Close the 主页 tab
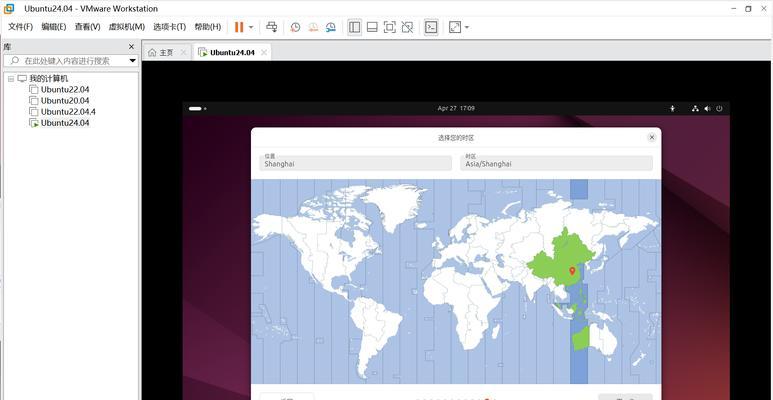 [x=183, y=52]
